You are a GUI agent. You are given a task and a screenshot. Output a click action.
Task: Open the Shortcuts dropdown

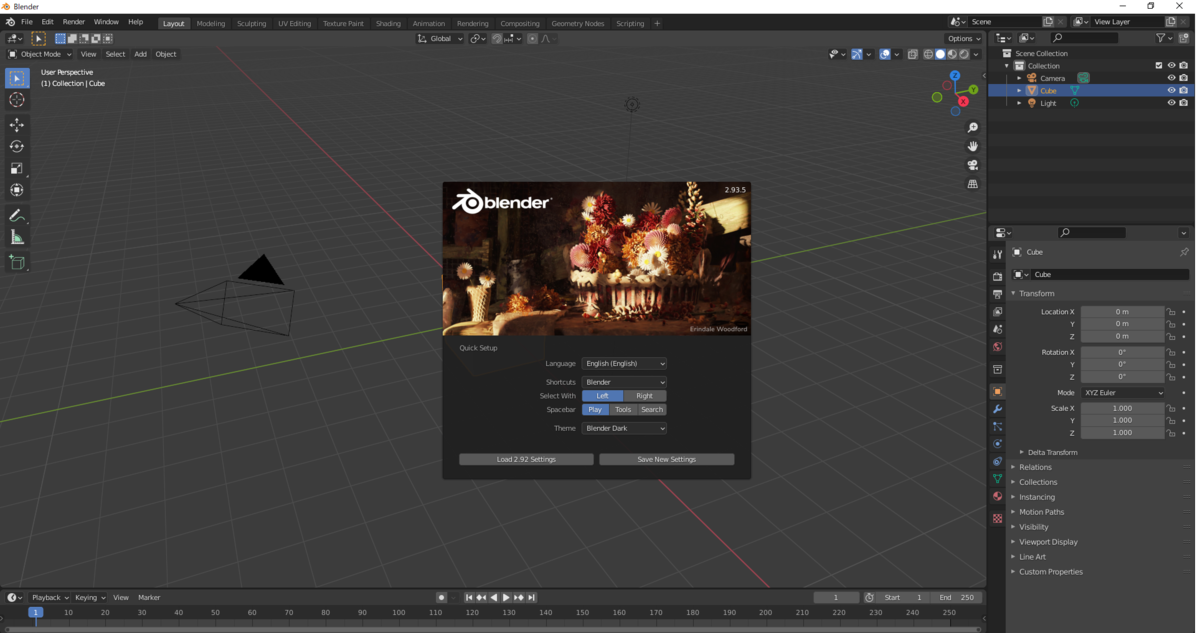coord(624,382)
